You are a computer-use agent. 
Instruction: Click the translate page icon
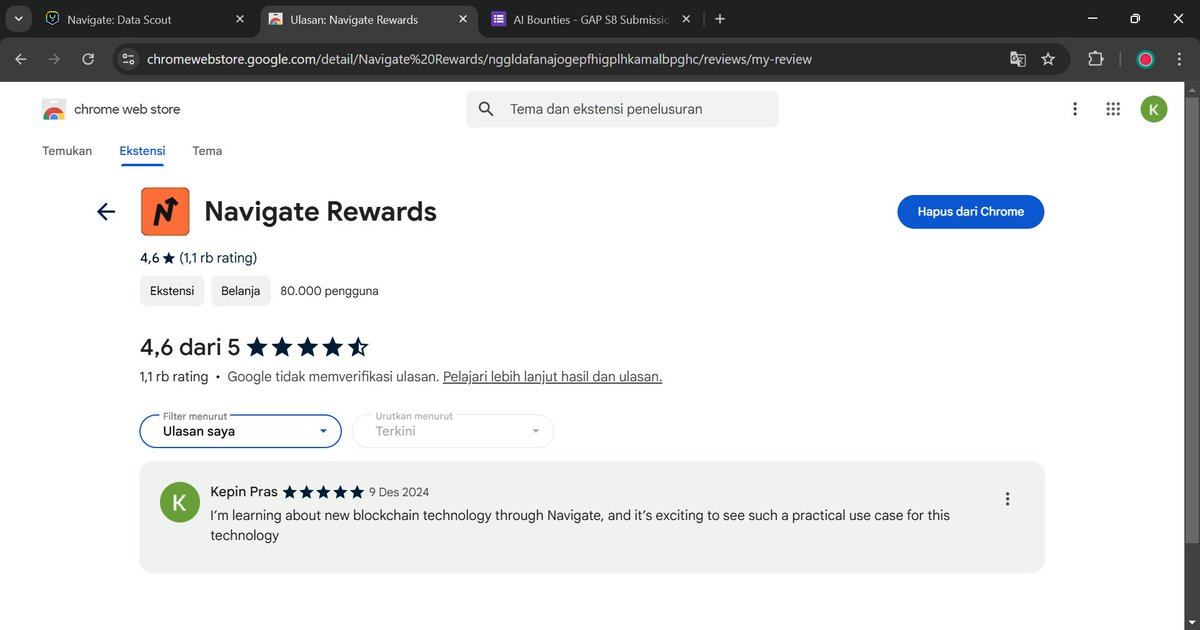(x=1018, y=59)
